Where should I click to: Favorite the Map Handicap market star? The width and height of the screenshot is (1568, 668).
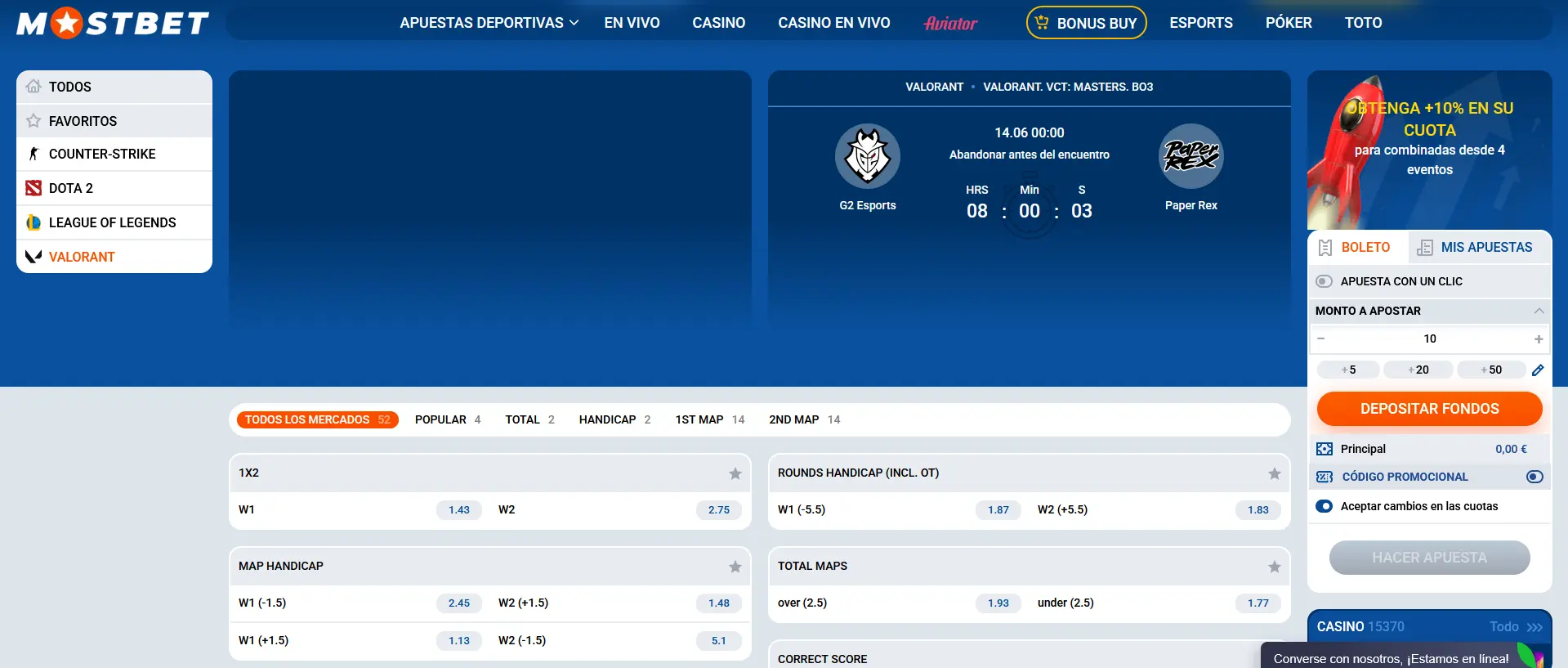(x=735, y=567)
